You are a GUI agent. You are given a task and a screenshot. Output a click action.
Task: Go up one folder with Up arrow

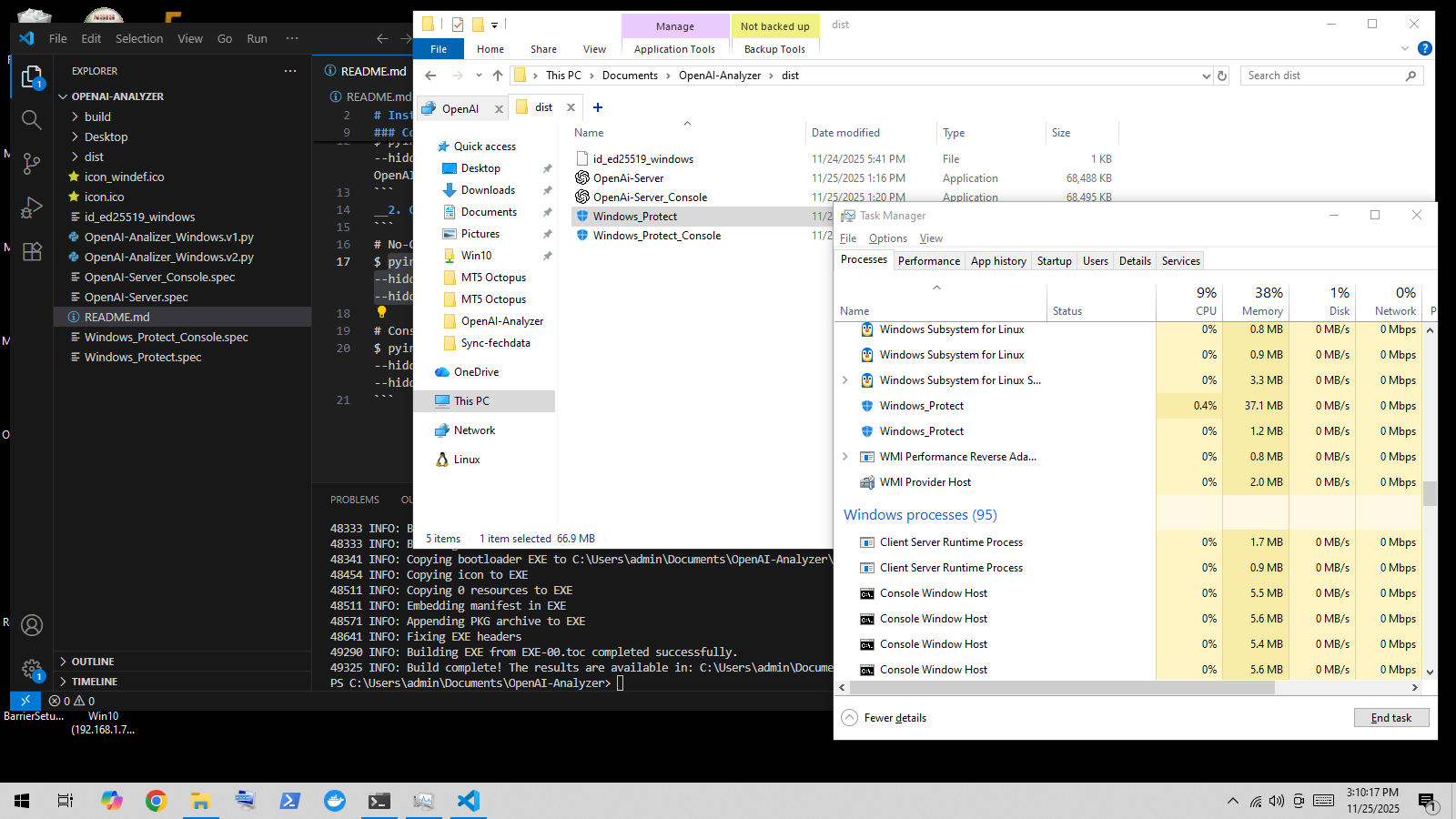[x=497, y=76]
